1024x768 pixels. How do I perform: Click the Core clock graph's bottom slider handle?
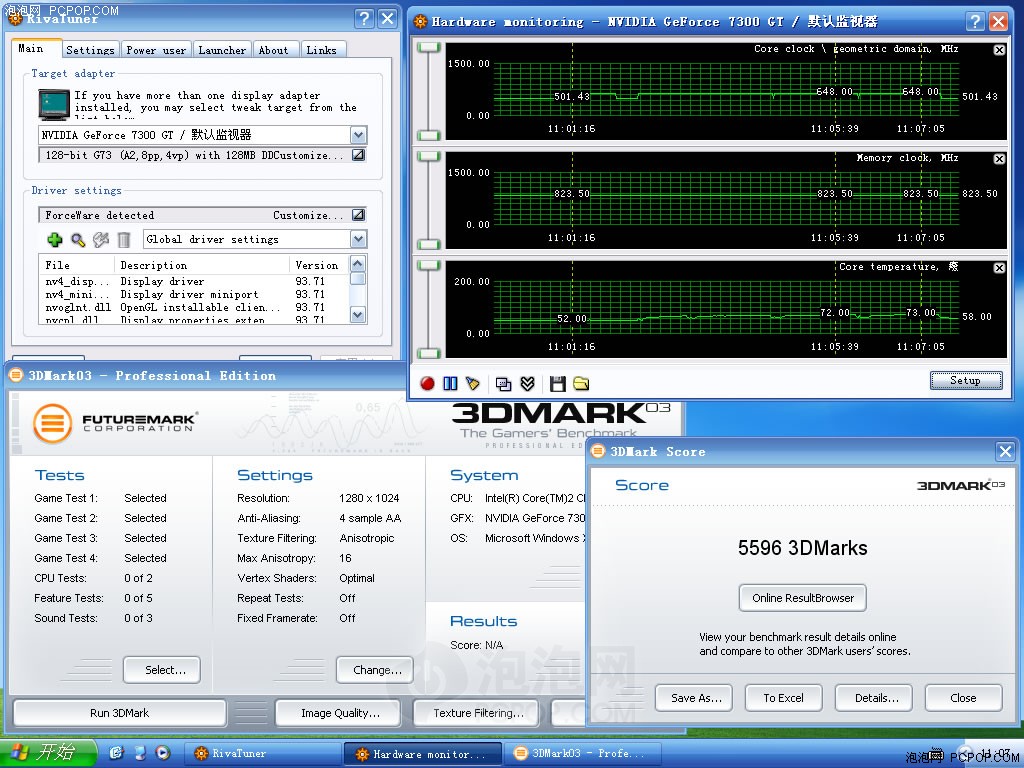pyautogui.click(x=429, y=135)
